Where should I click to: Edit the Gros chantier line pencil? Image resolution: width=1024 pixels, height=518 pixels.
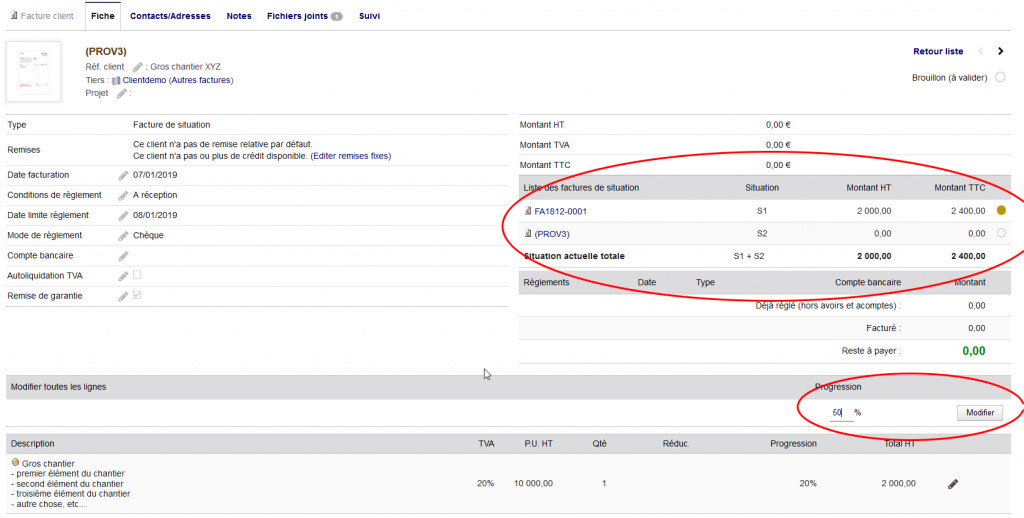click(x=952, y=484)
